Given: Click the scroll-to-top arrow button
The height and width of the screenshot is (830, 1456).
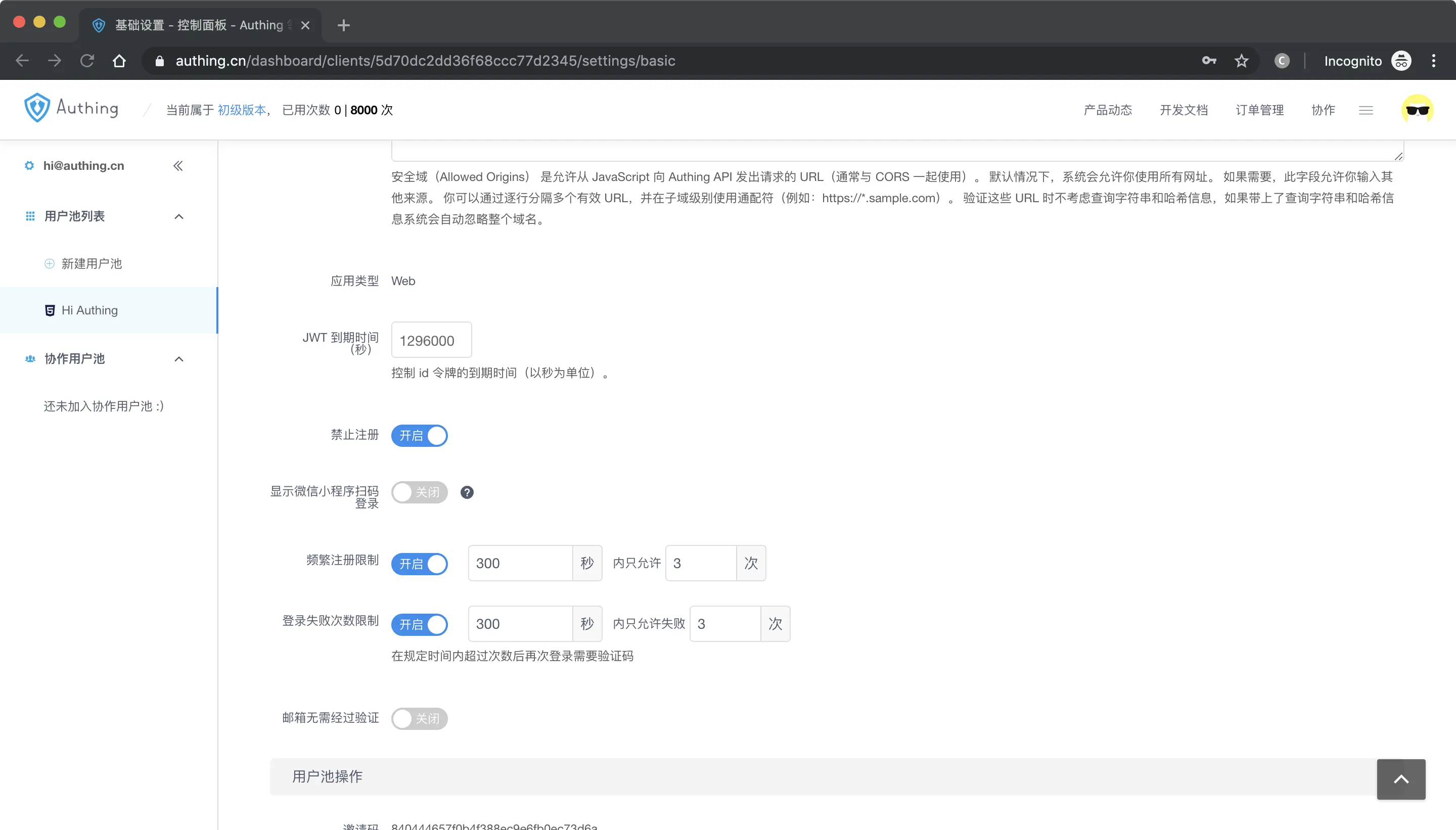Looking at the screenshot, I should click(1401, 779).
